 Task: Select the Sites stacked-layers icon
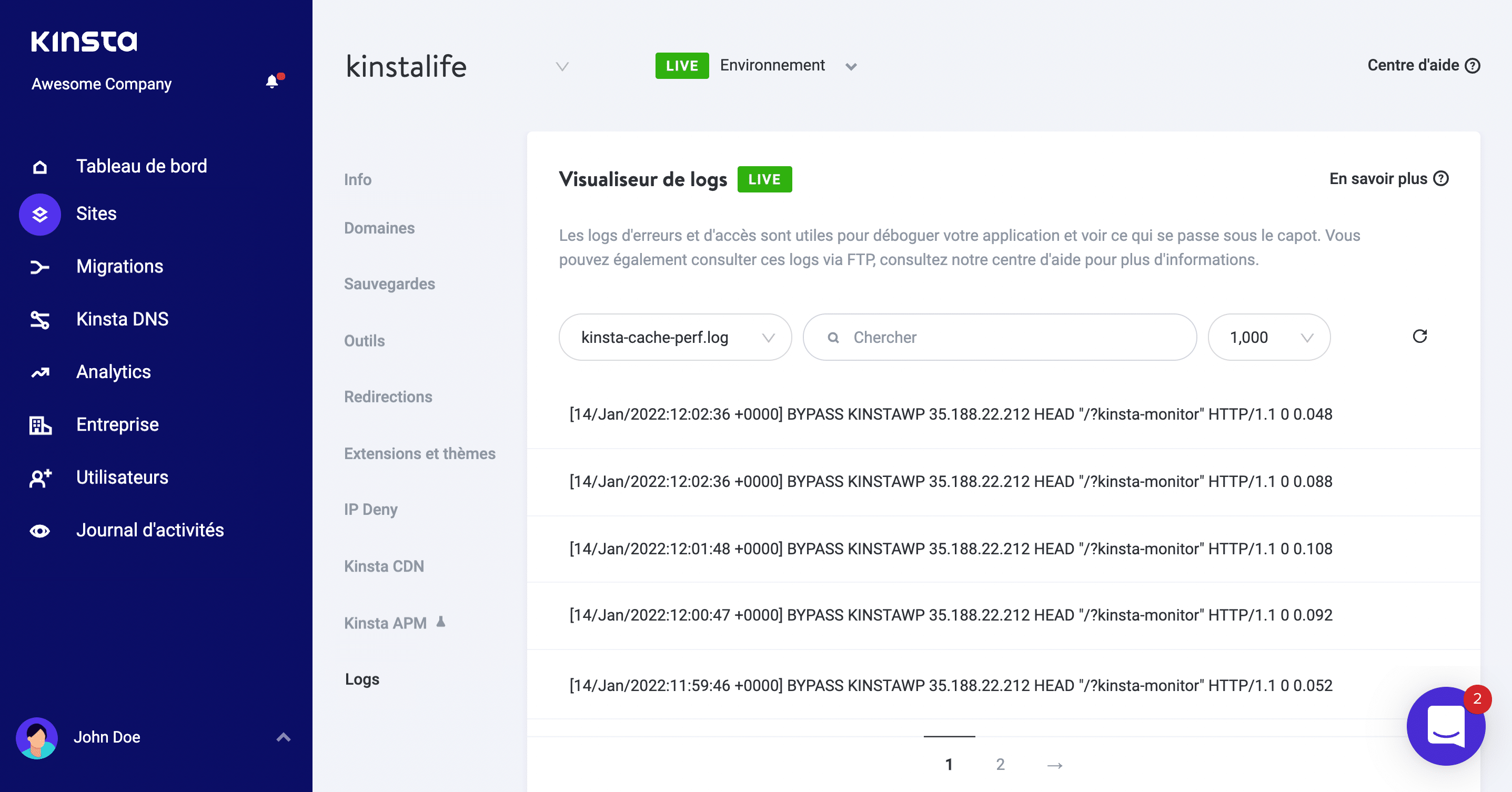coord(39,214)
